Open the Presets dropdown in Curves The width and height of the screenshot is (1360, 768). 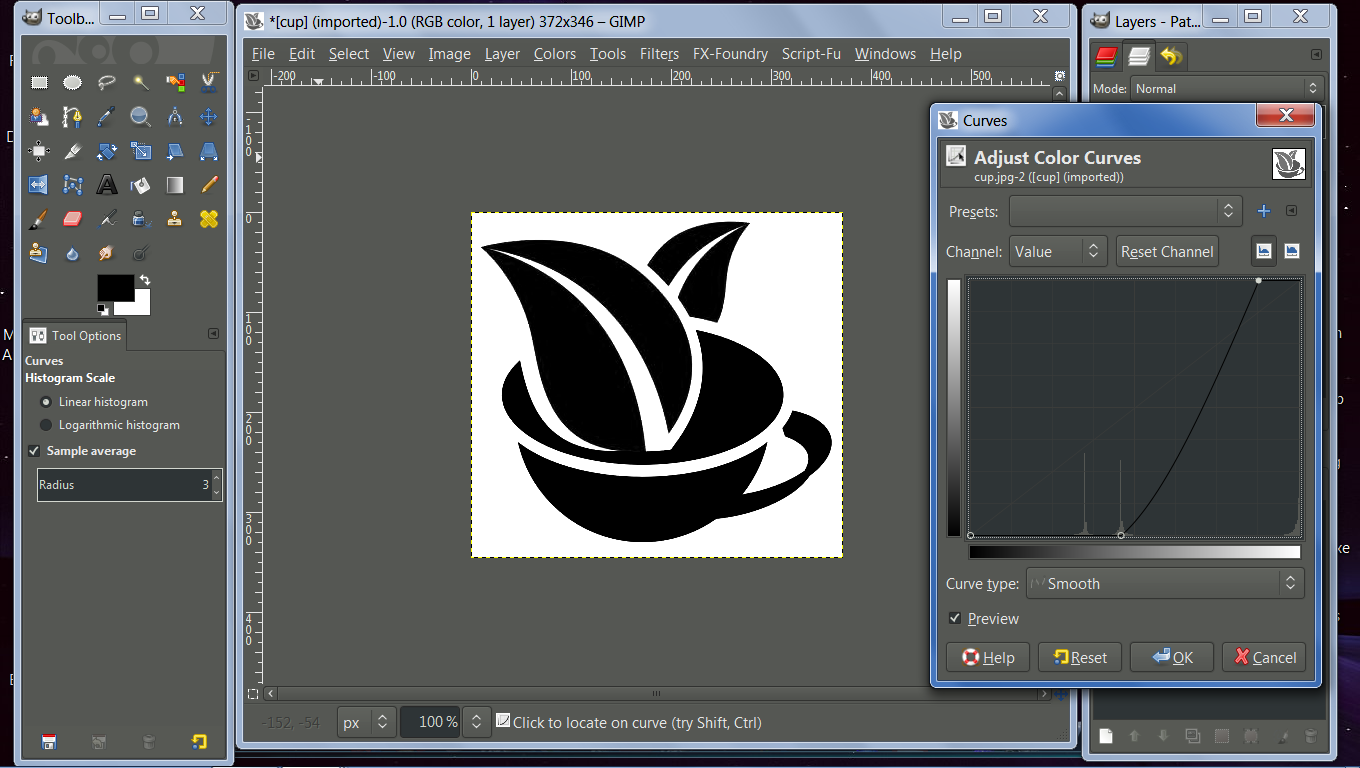click(1126, 211)
